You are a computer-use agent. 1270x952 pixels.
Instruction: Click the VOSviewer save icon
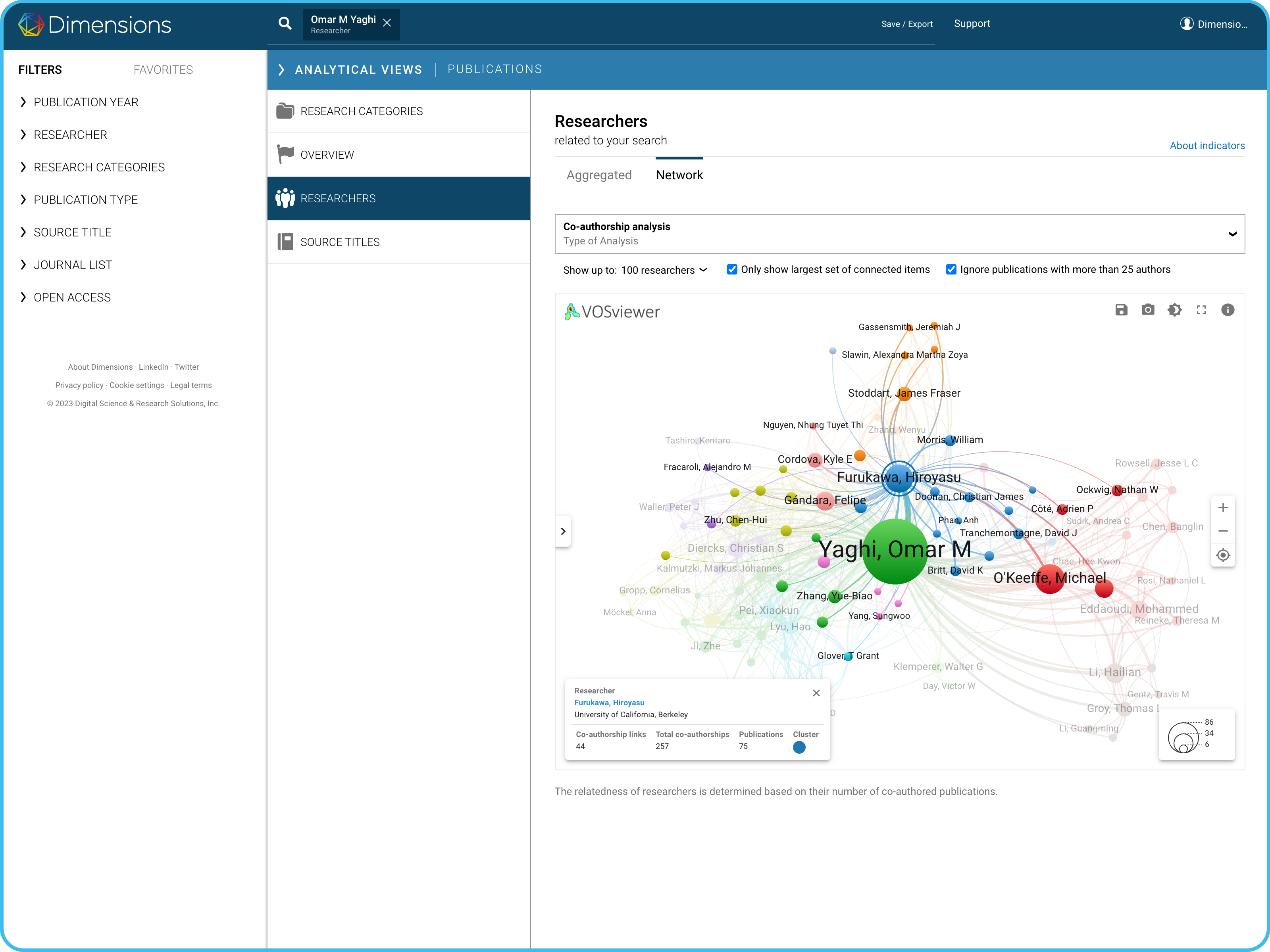tap(1121, 310)
